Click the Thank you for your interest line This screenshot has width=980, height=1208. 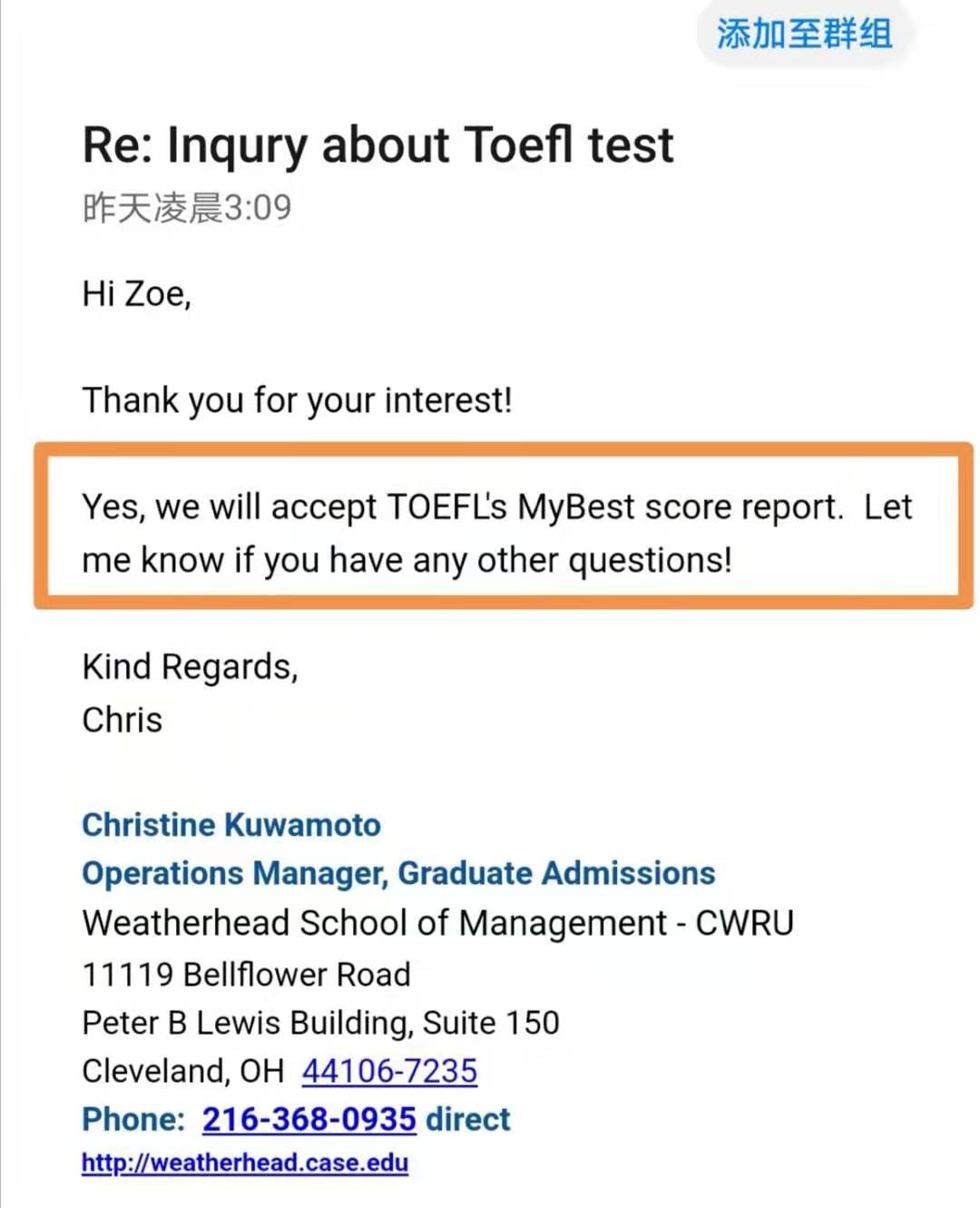pyautogui.click(x=297, y=400)
